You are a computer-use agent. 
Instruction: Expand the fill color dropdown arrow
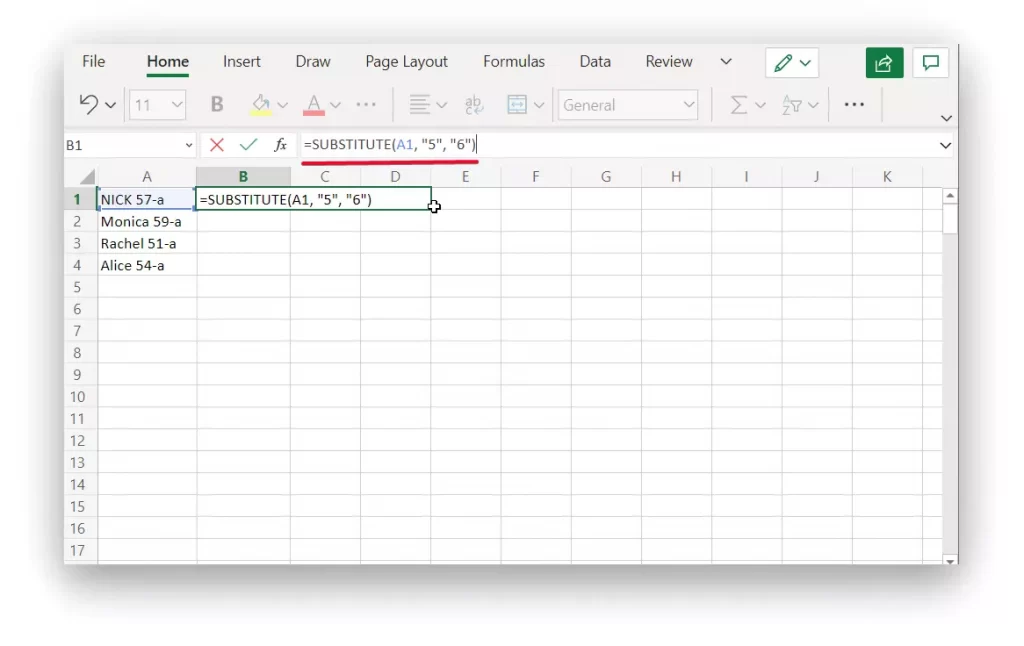(282, 105)
